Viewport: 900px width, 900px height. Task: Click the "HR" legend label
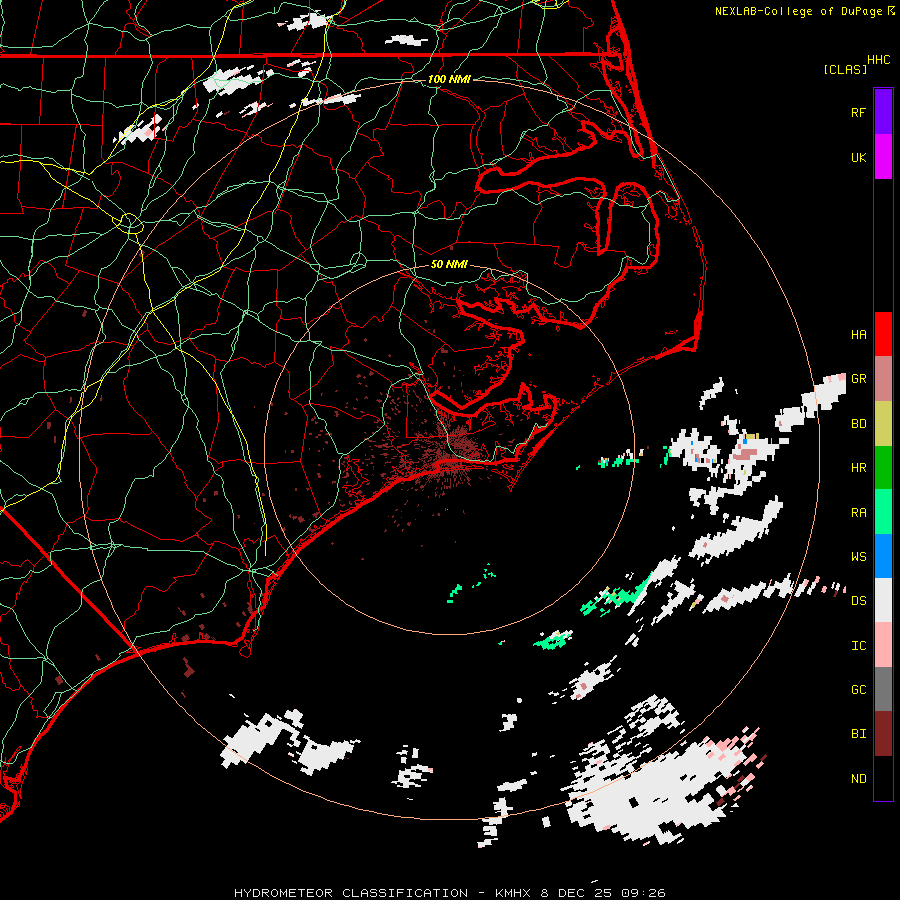tap(858, 468)
